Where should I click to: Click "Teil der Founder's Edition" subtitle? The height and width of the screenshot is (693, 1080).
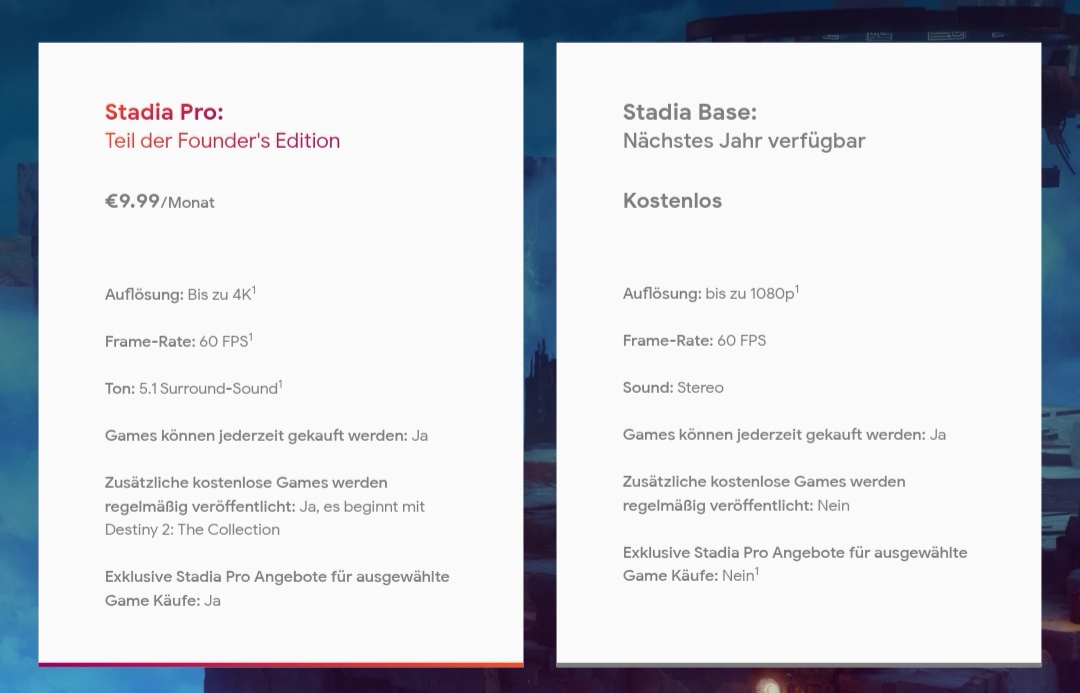222,141
